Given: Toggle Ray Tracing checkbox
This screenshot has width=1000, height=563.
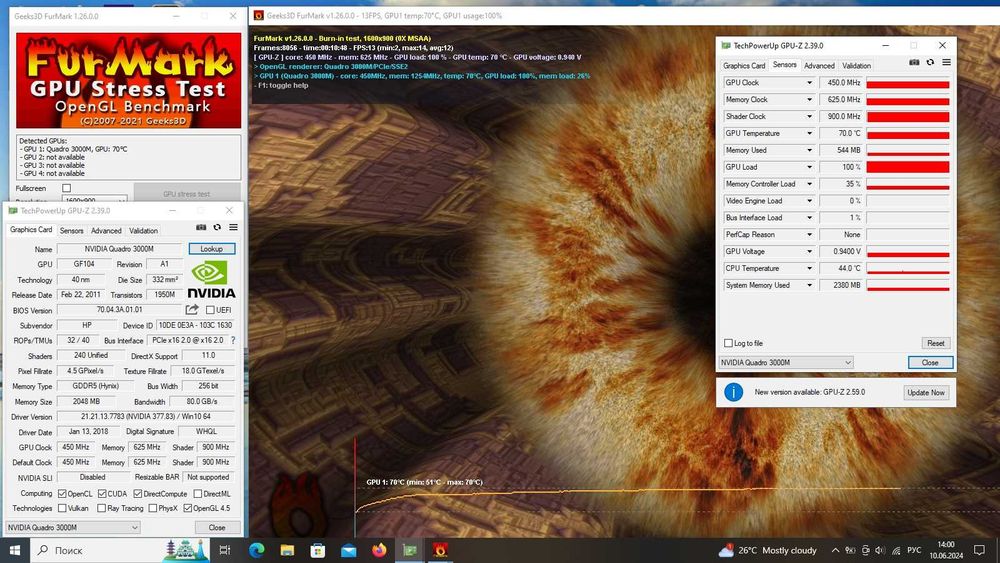Looking at the screenshot, I should 101,508.
